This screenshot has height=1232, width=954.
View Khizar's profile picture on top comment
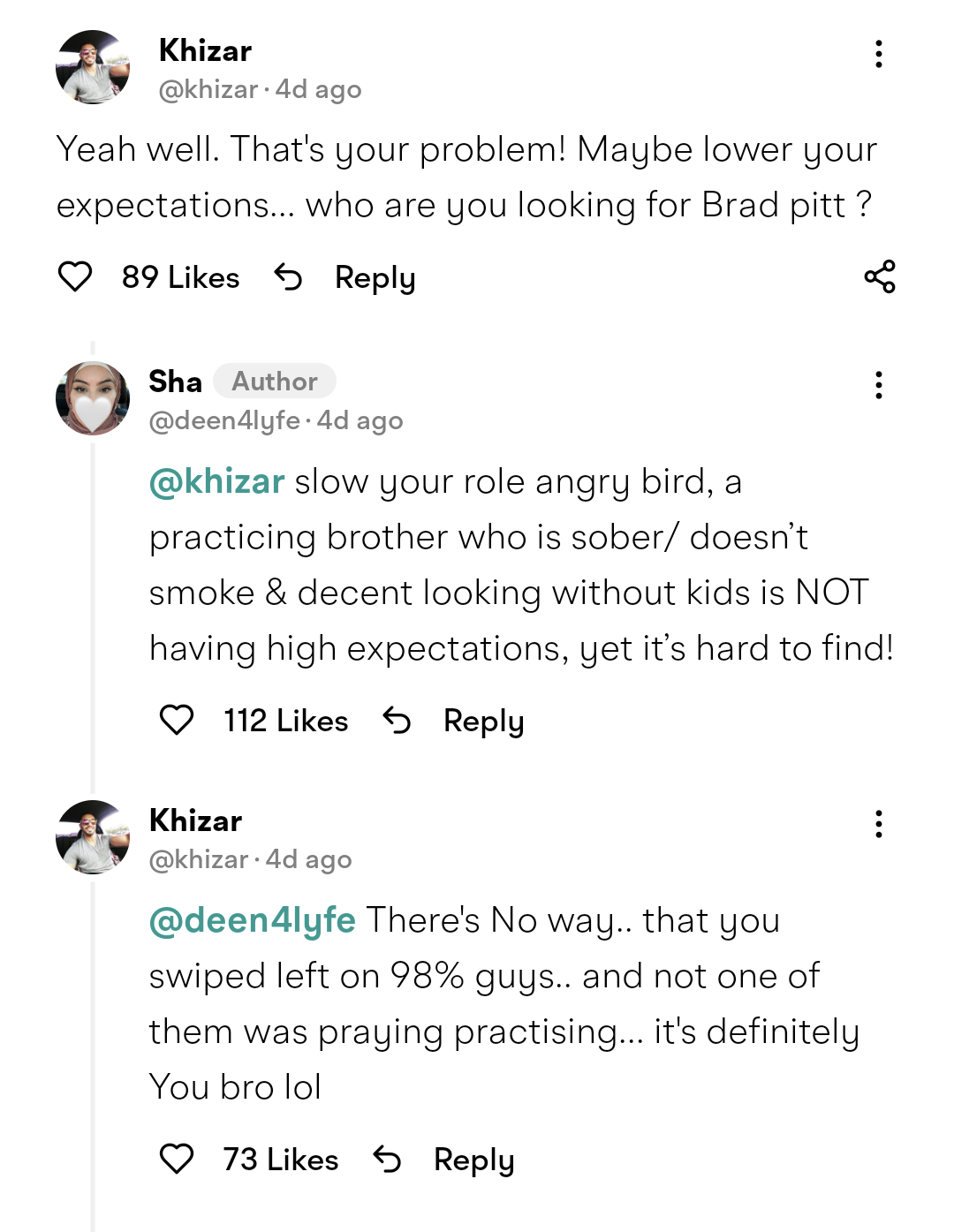pyautogui.click(x=93, y=67)
